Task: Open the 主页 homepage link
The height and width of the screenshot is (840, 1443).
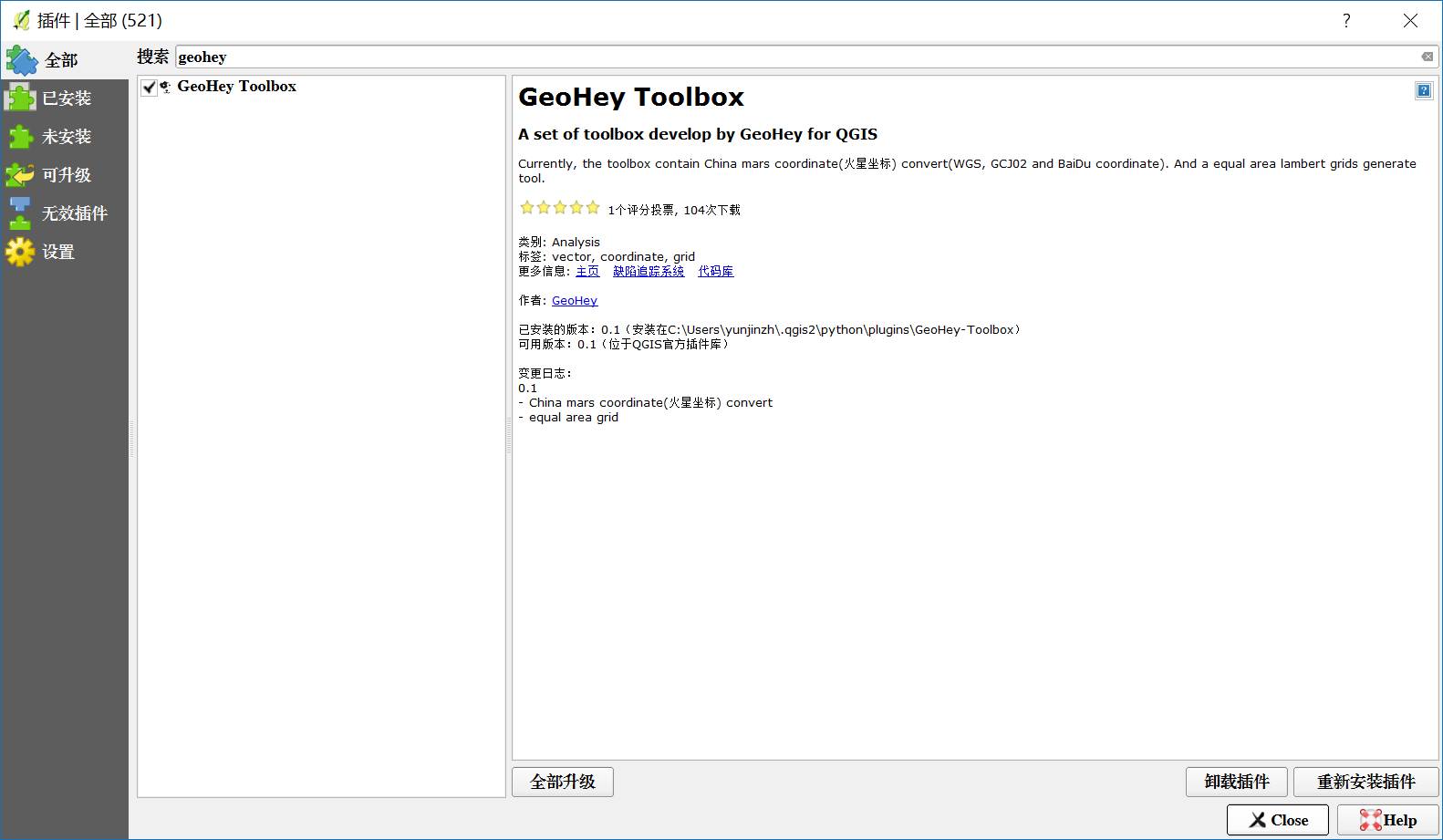Action: (x=587, y=271)
